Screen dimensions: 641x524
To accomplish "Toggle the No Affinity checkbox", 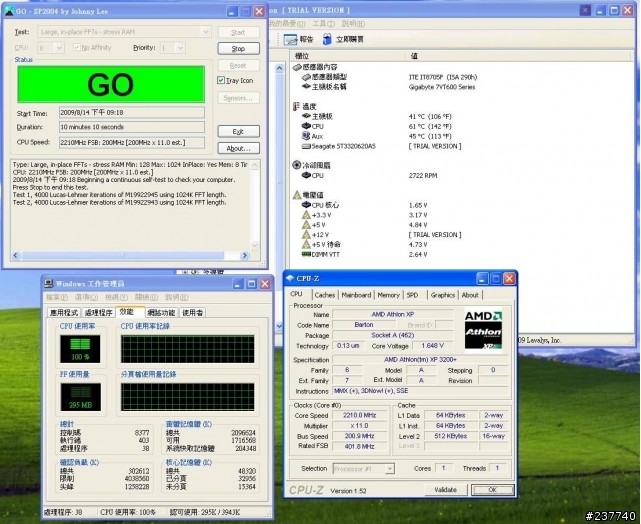I will [x=76, y=47].
